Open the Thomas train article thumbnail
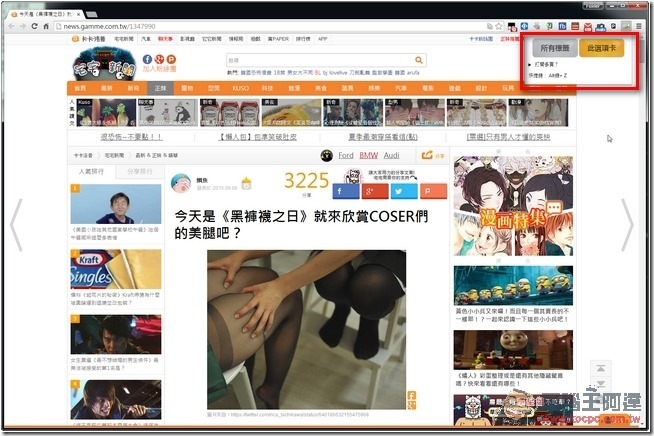The image size is (654, 436). [513, 350]
